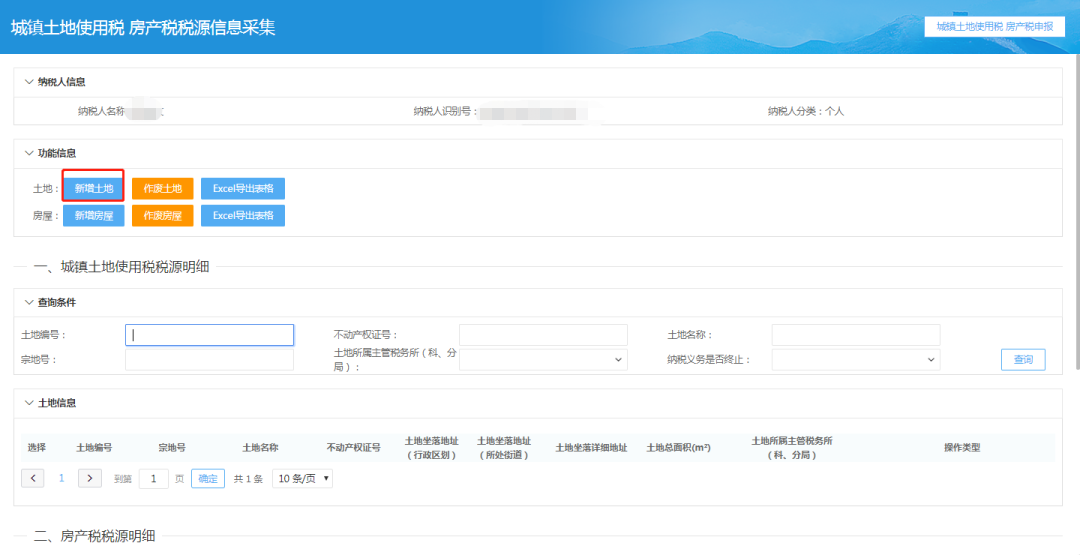Viewport: 1080px width, 555px height.
Task: Click the 不动产权证号 column header
Action: click(x=353, y=448)
